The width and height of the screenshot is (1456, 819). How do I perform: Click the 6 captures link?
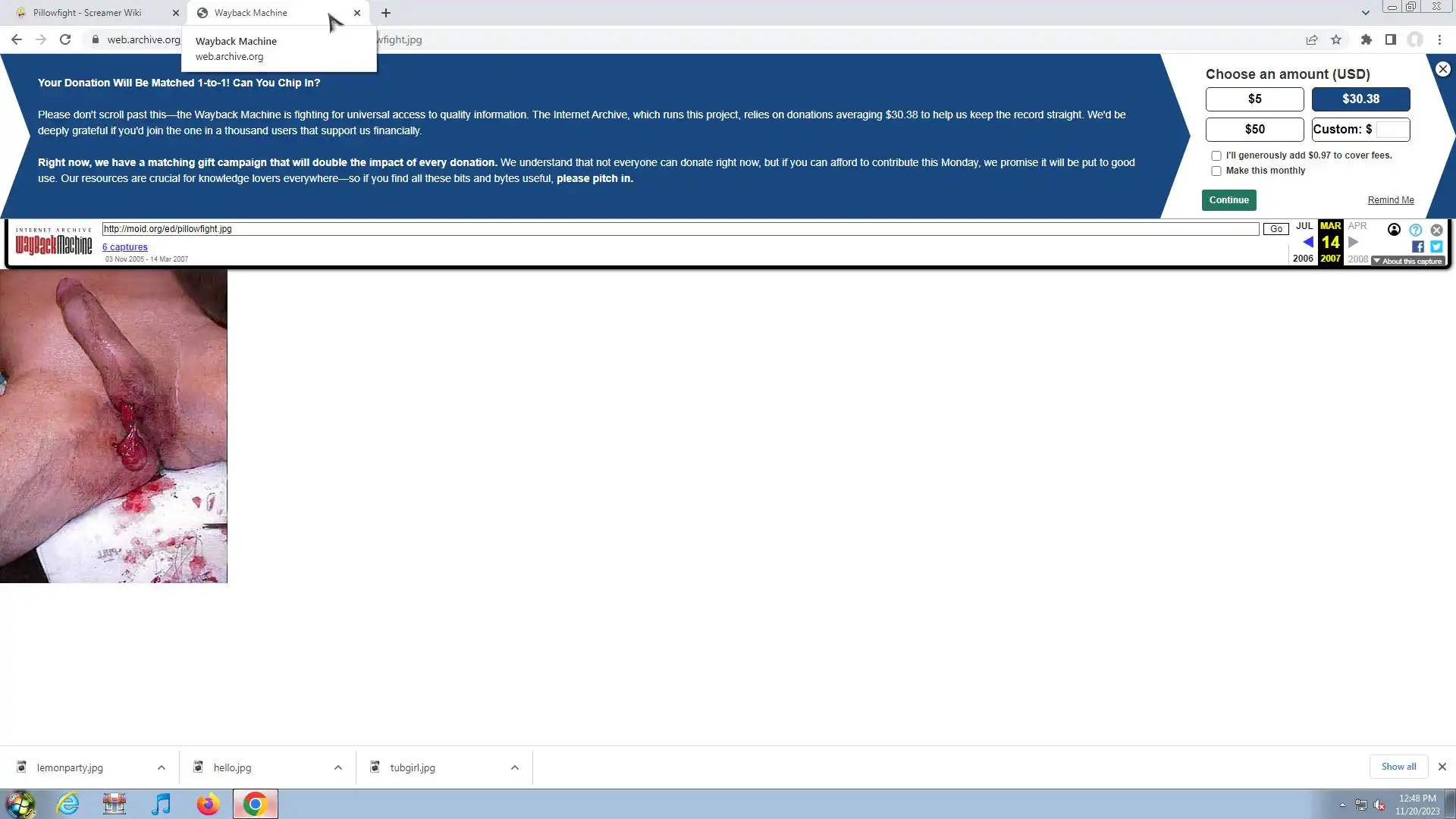coord(125,247)
